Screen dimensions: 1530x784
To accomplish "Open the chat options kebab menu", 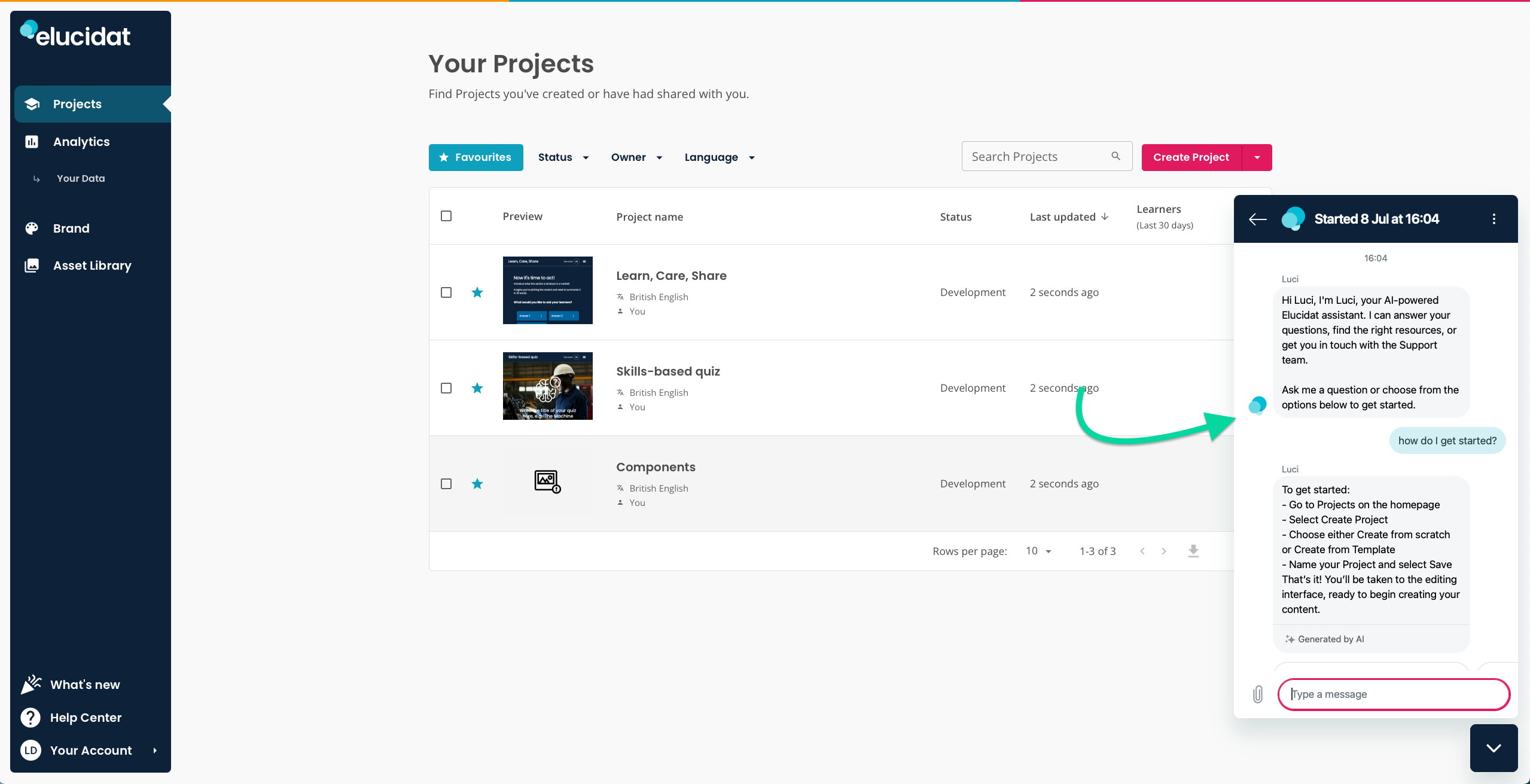I will [1494, 218].
